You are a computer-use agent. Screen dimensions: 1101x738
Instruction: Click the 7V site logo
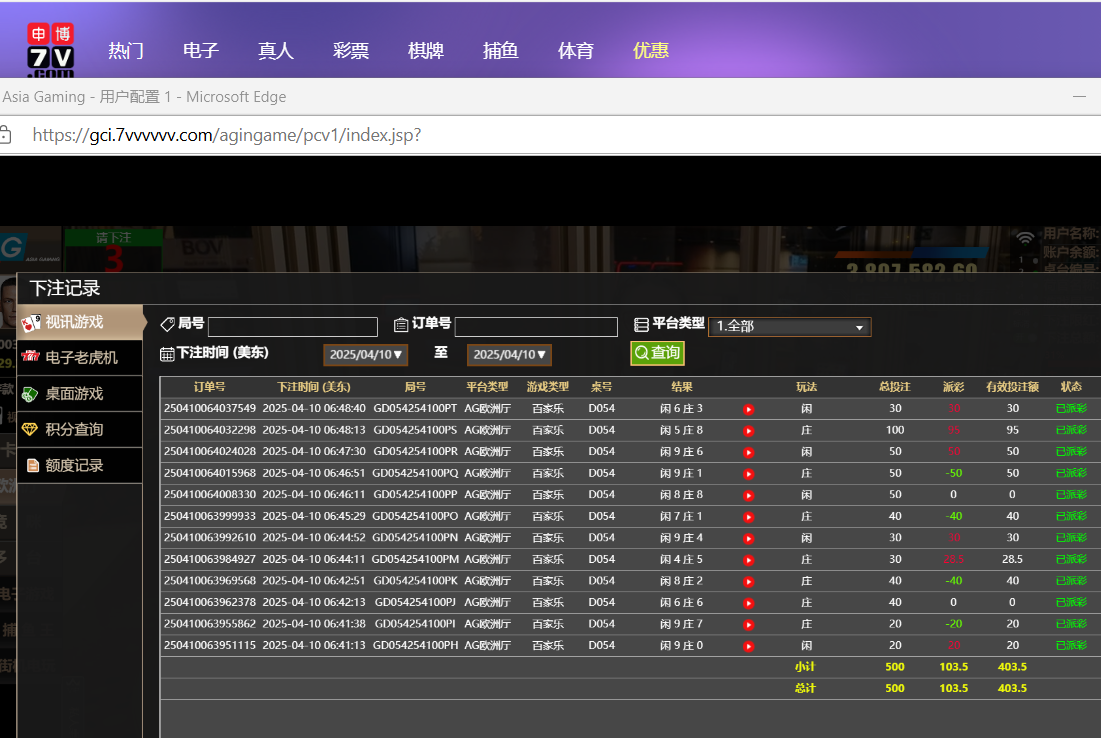click(51, 50)
